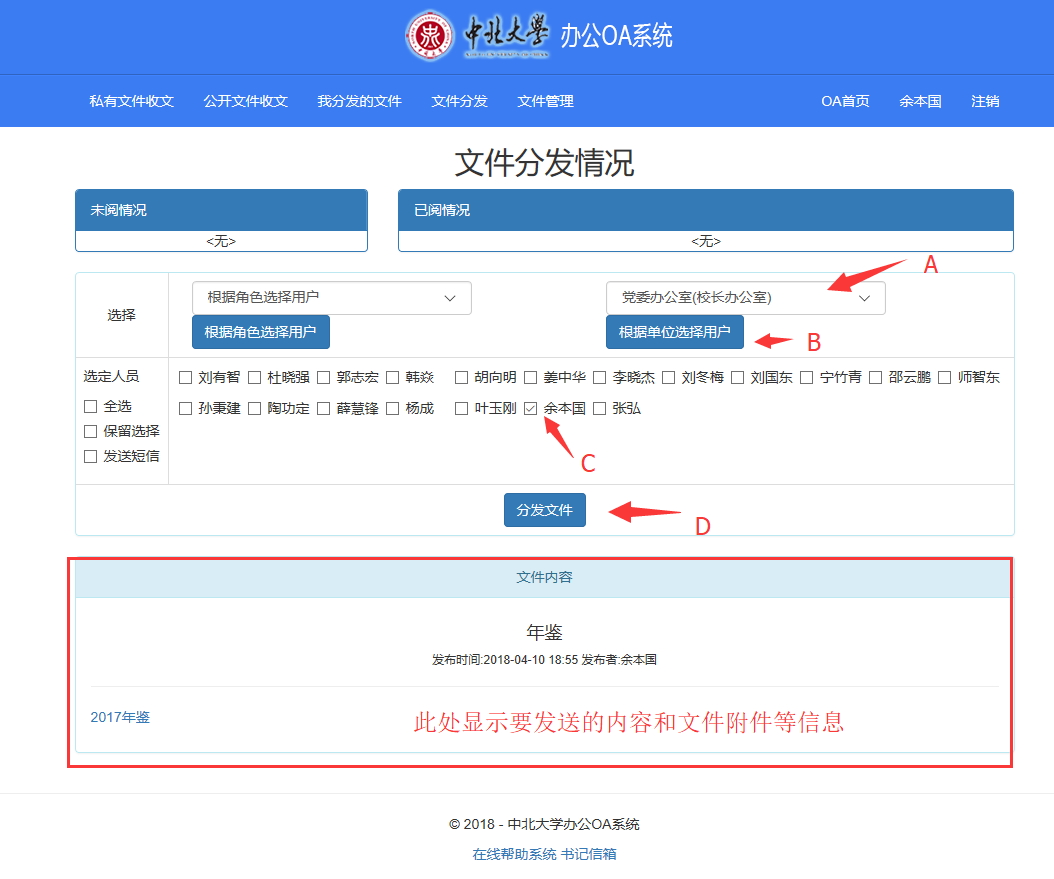Screen dimensions: 1054x879
Task: Uncheck the 余本国 checkbox
Action: click(531, 408)
